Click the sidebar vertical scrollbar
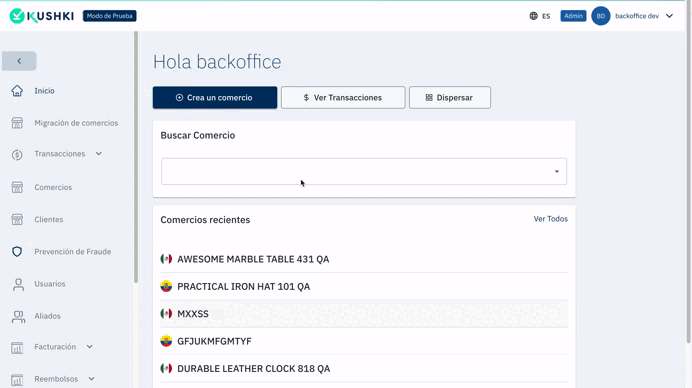 click(136, 157)
